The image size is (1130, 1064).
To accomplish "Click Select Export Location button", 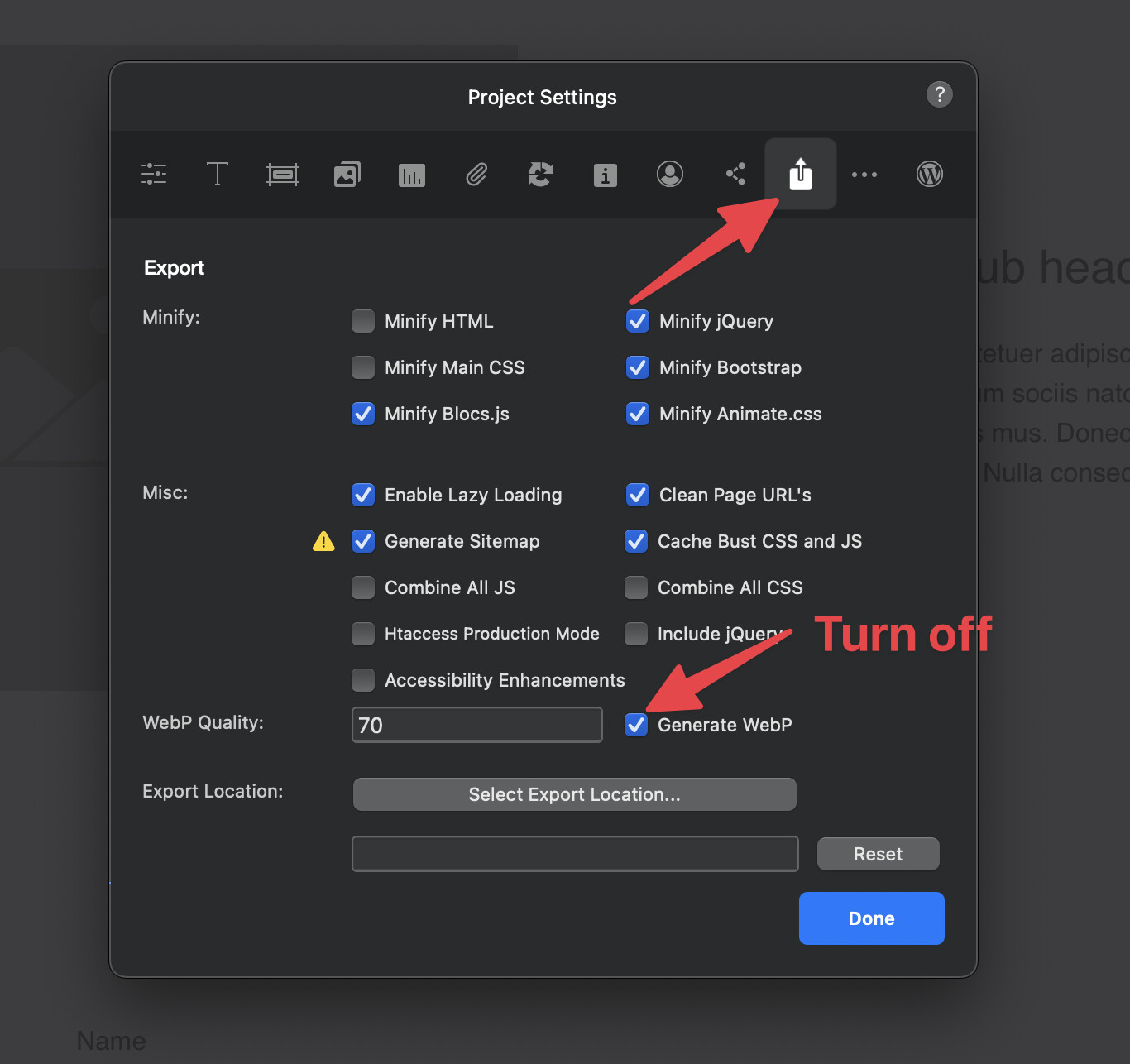I will [x=574, y=794].
